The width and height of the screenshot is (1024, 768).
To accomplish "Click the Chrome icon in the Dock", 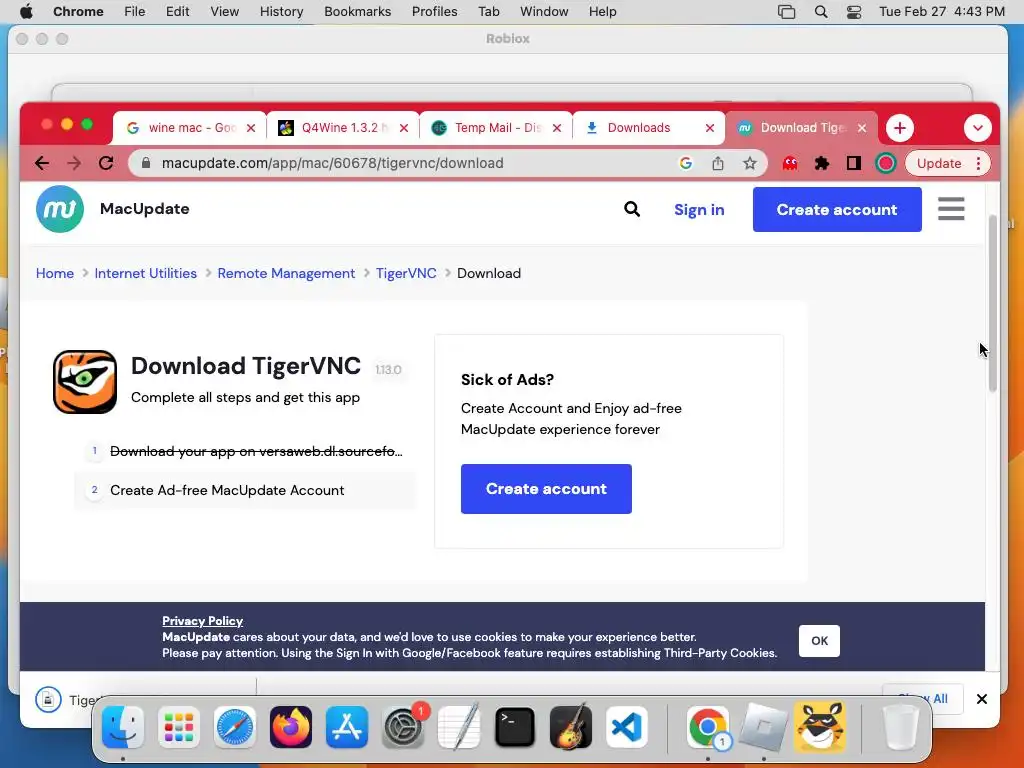I will click(x=707, y=727).
